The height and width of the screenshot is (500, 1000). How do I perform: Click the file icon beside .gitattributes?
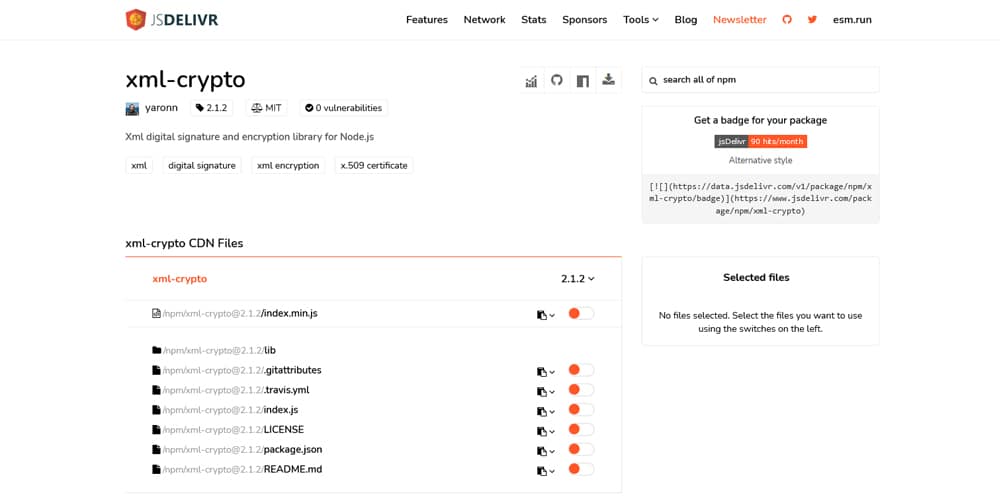pos(156,370)
